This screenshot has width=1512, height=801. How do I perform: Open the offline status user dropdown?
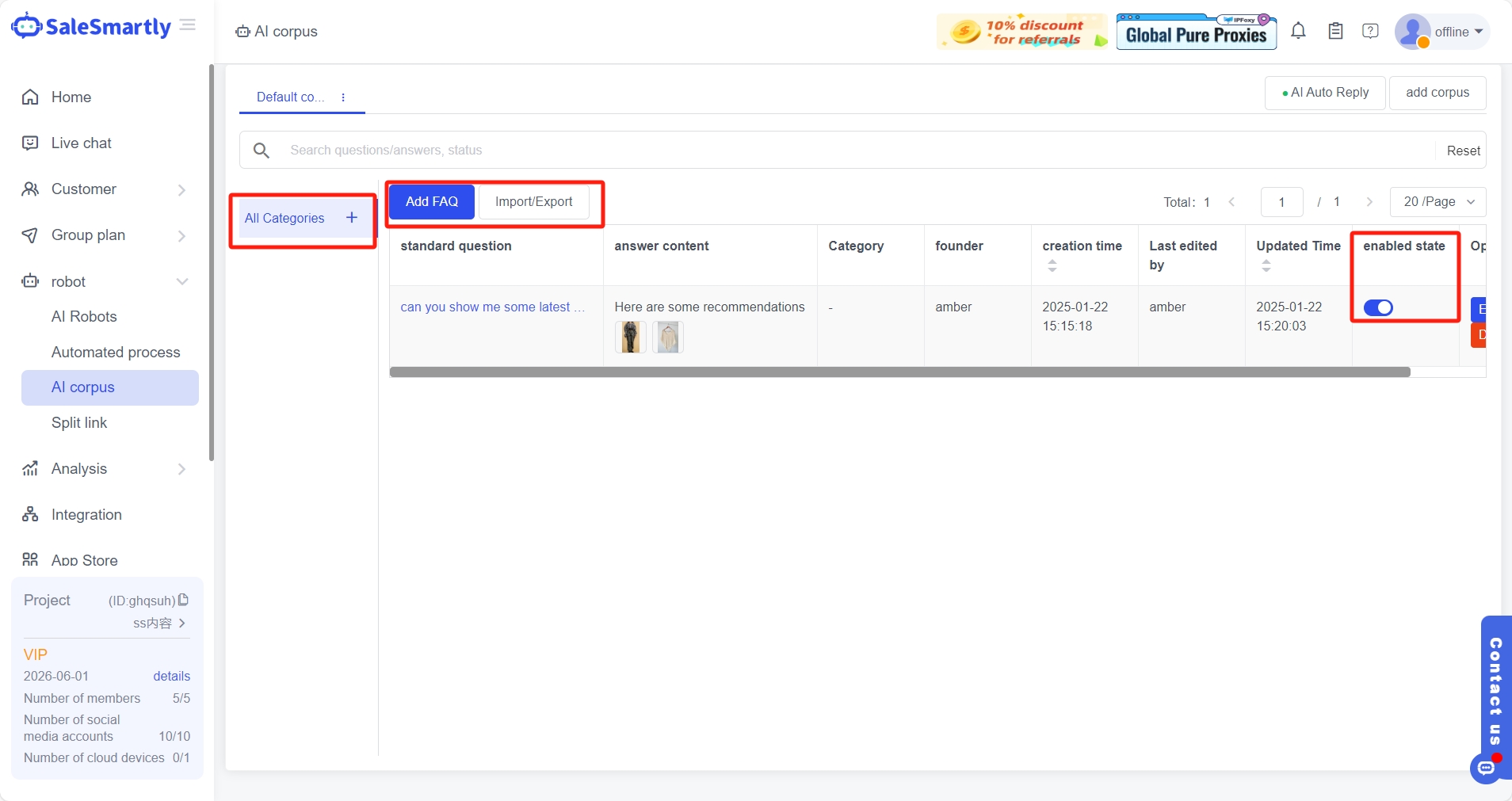point(1443,32)
